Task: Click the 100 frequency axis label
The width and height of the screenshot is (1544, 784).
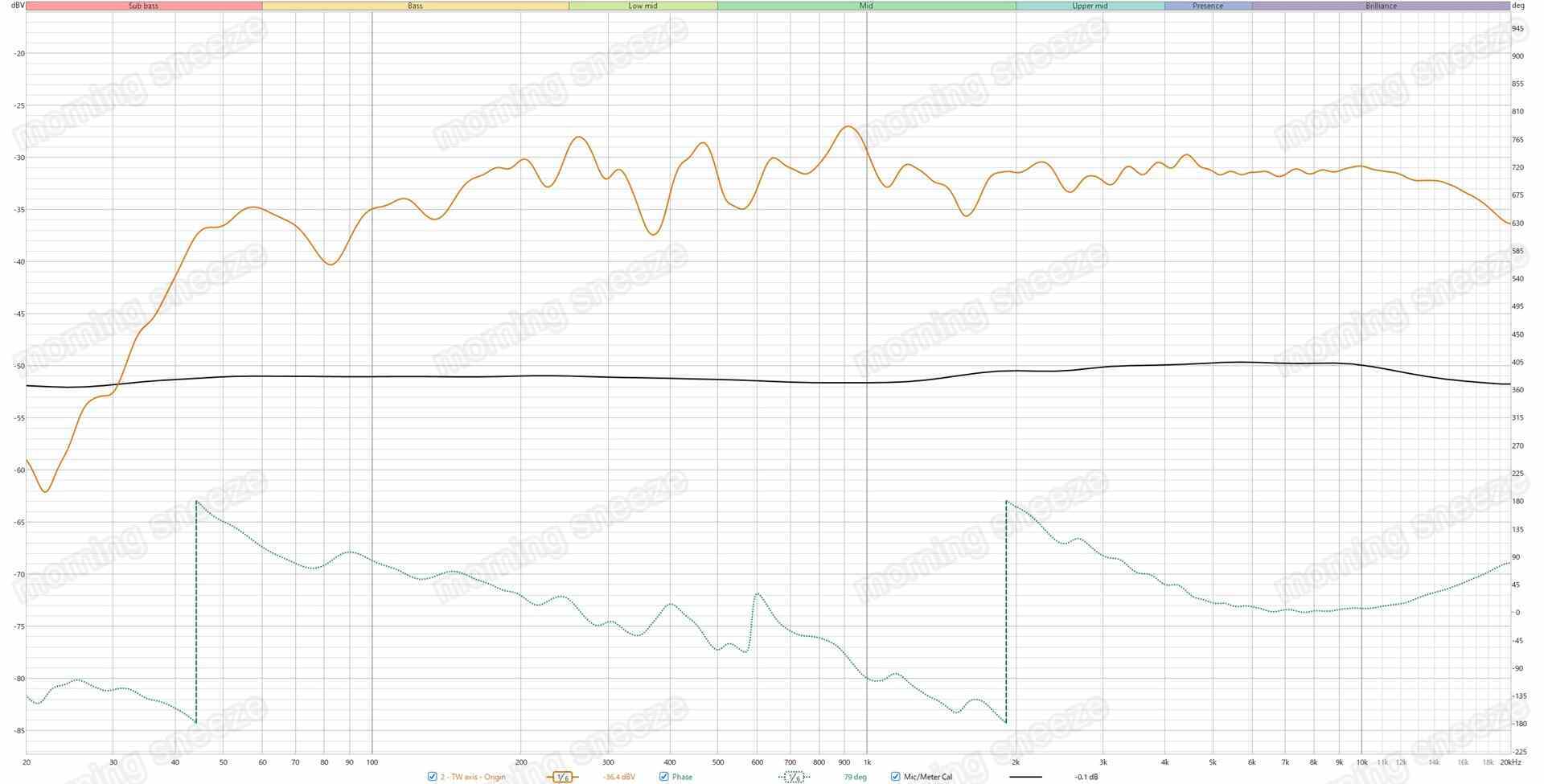Action: [372, 762]
